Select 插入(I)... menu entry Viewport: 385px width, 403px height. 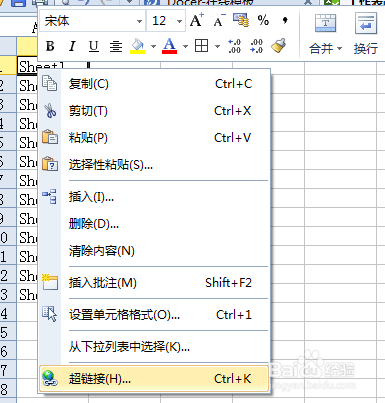pos(154,197)
